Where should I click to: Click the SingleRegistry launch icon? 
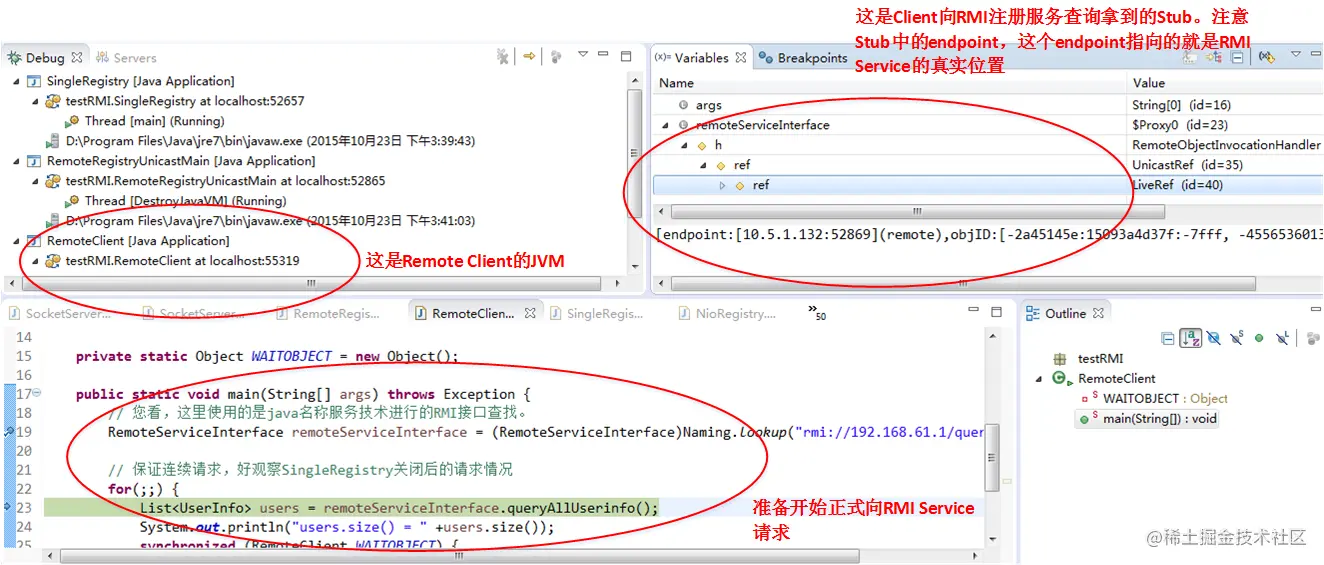click(33, 81)
